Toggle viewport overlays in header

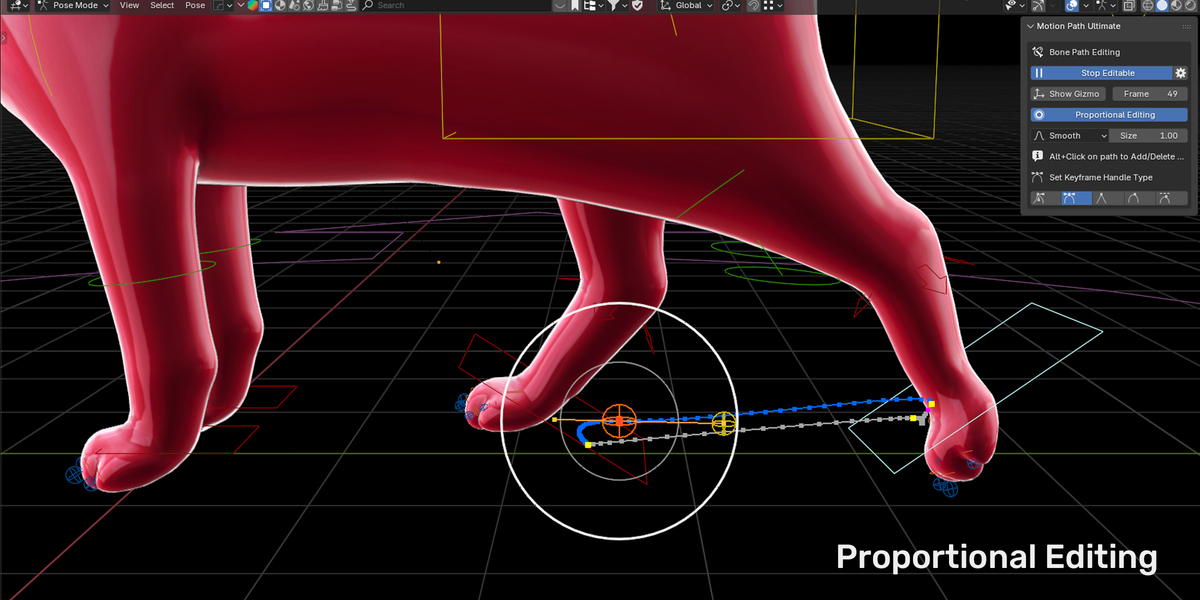(x=1072, y=5)
